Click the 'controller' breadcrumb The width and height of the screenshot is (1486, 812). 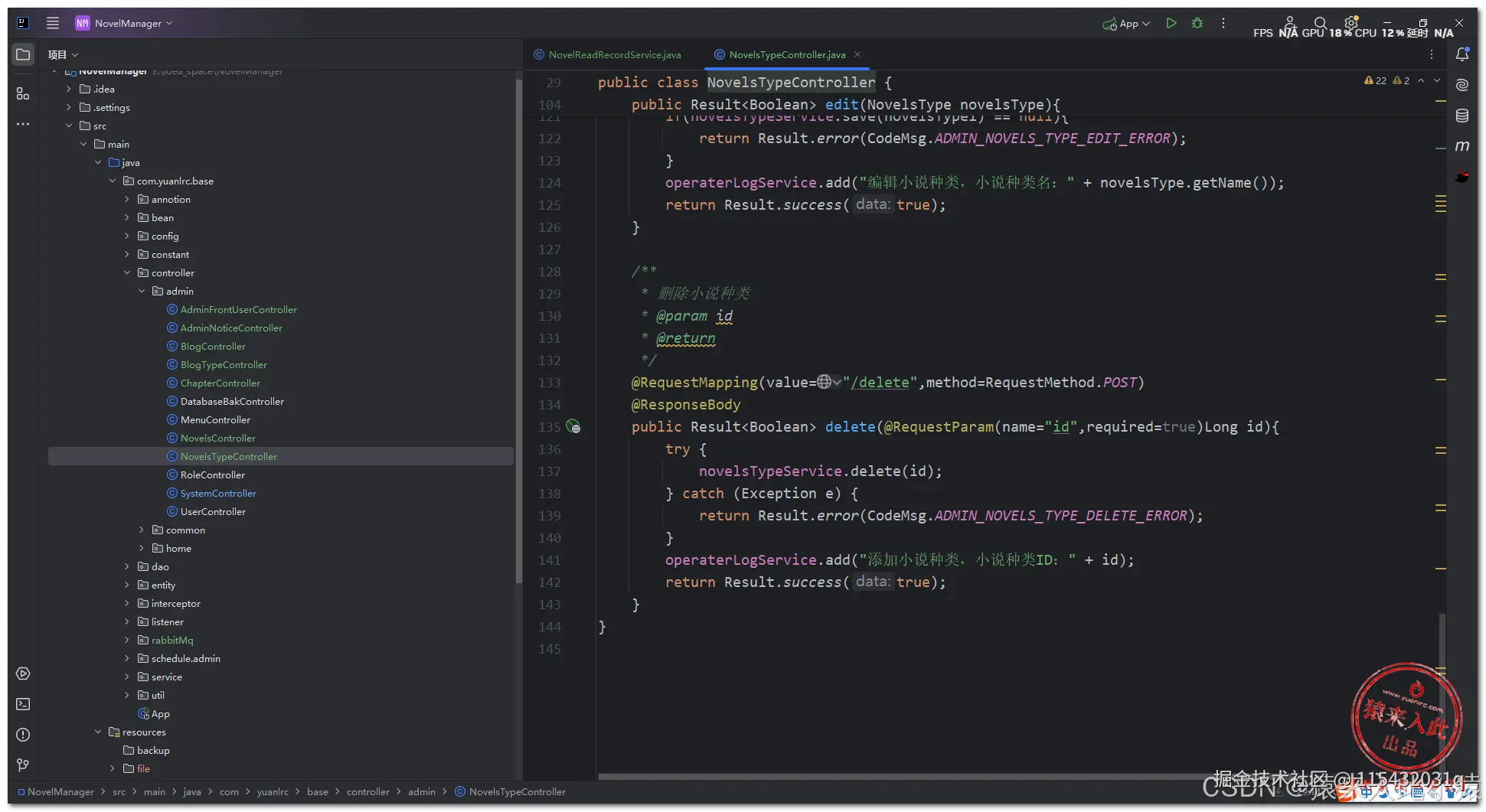pyautogui.click(x=367, y=791)
